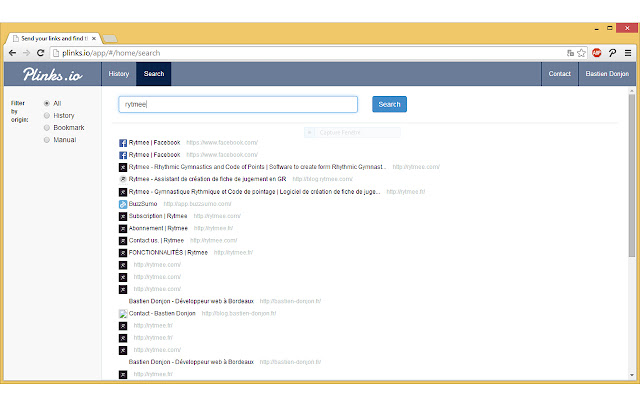Maximize the Chrome window
640x400 pixels.
pos(609,28)
